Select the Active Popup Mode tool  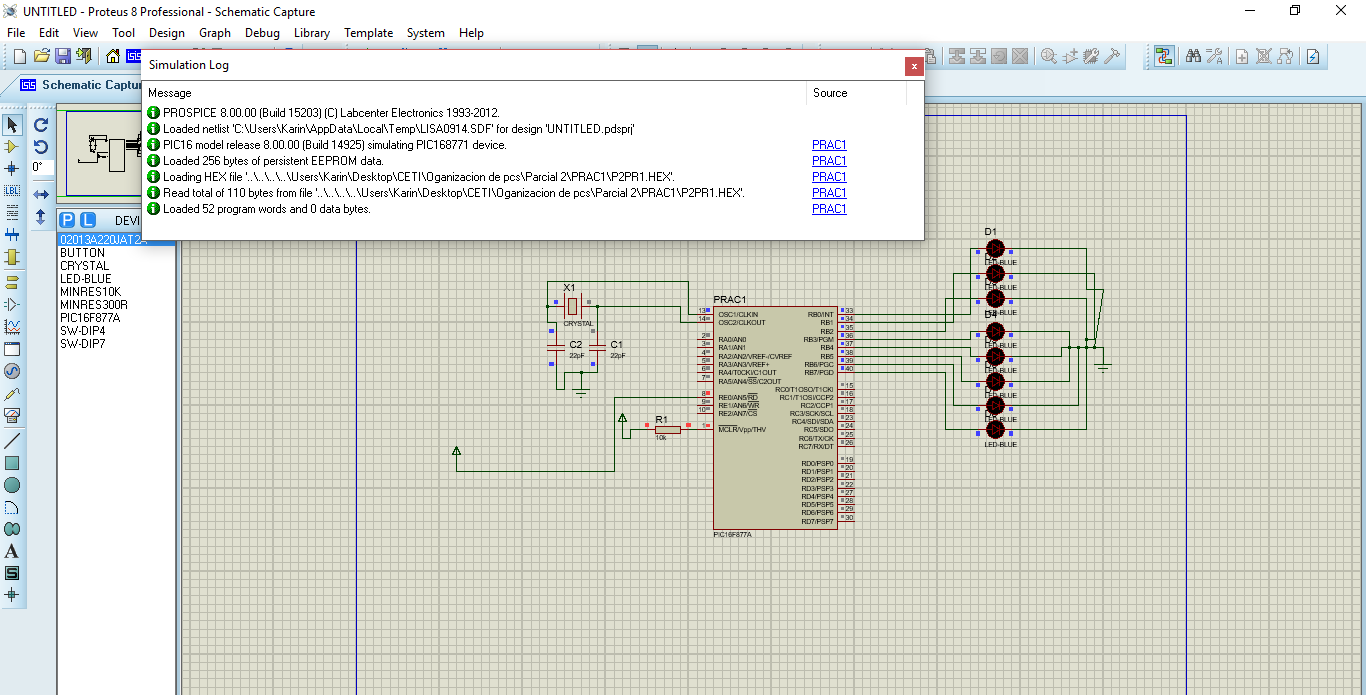[x=12, y=349]
